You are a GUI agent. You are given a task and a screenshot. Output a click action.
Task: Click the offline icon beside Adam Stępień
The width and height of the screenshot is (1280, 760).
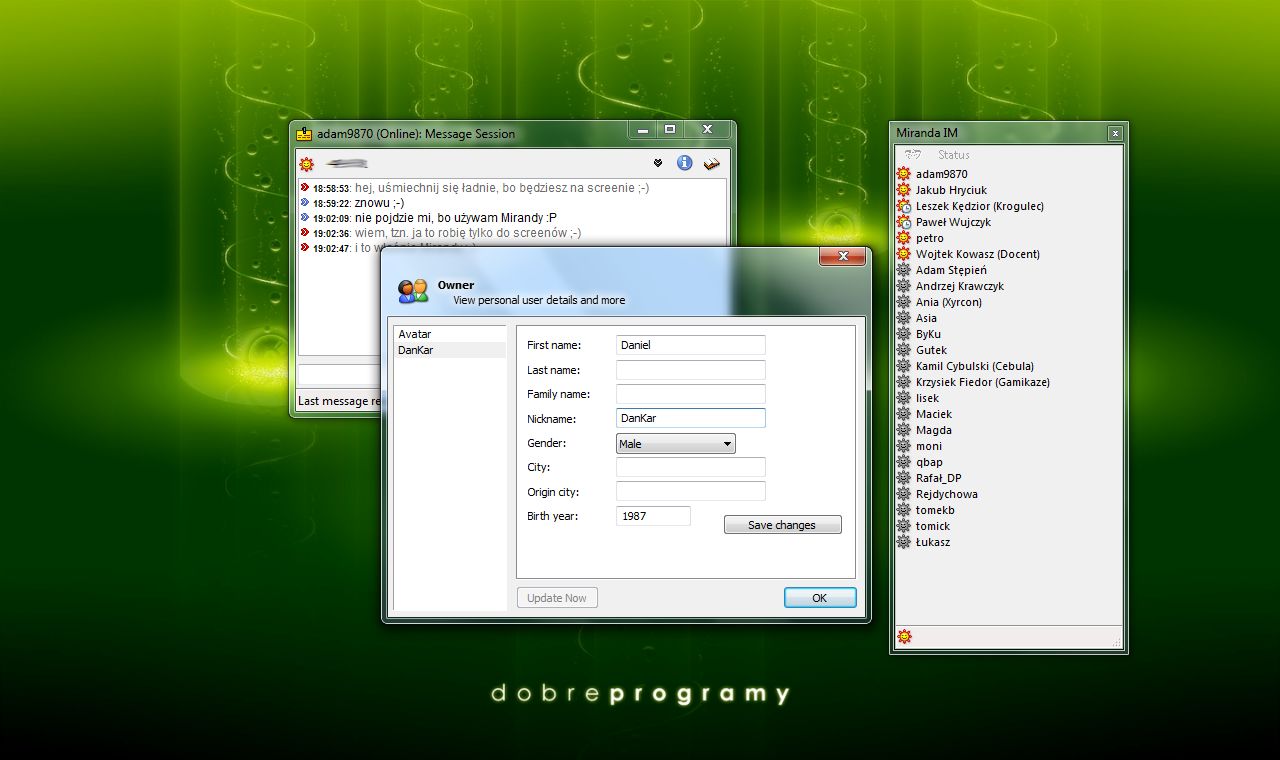click(x=904, y=270)
